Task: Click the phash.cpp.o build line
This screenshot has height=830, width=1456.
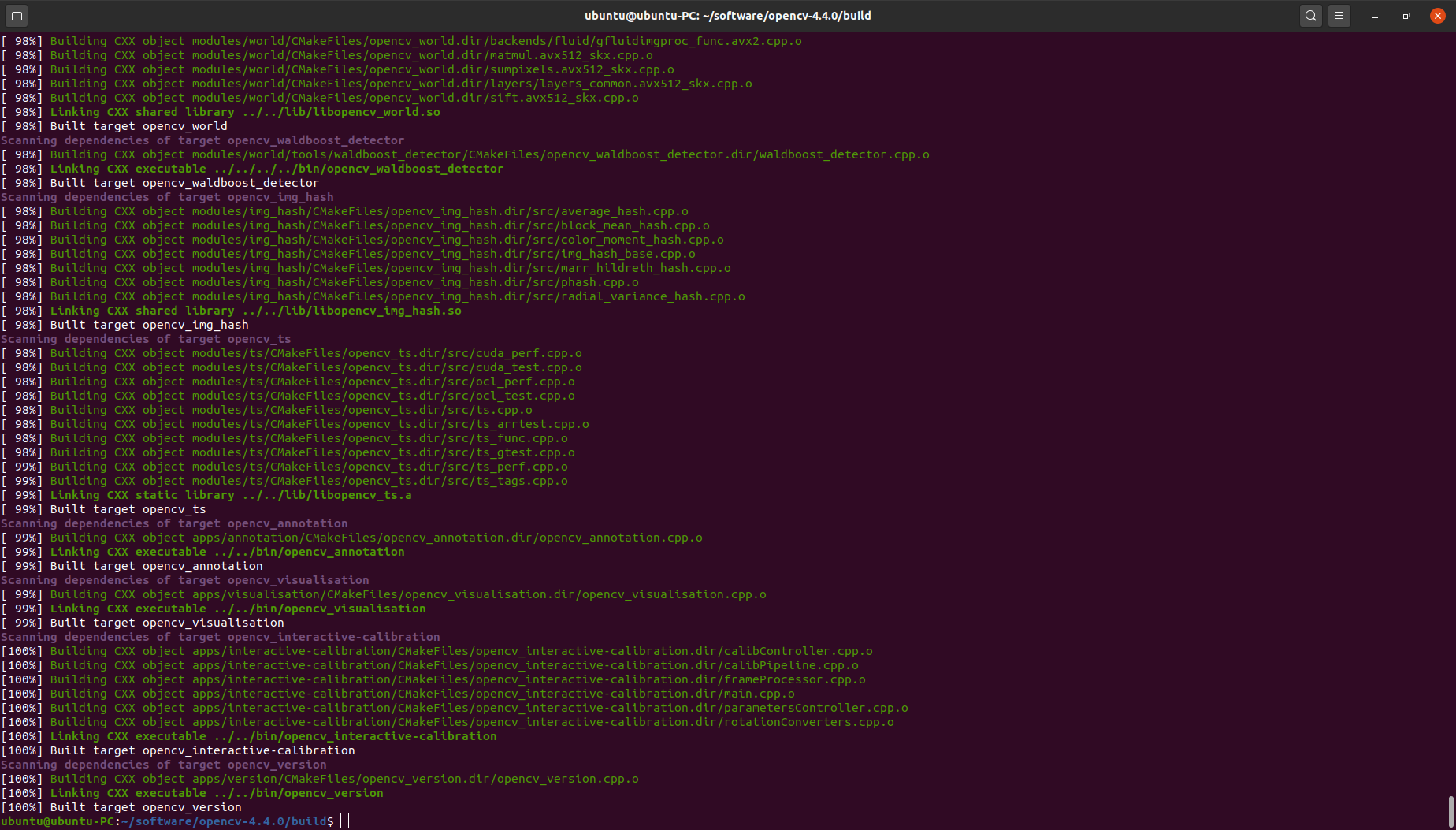Action: [x=320, y=282]
